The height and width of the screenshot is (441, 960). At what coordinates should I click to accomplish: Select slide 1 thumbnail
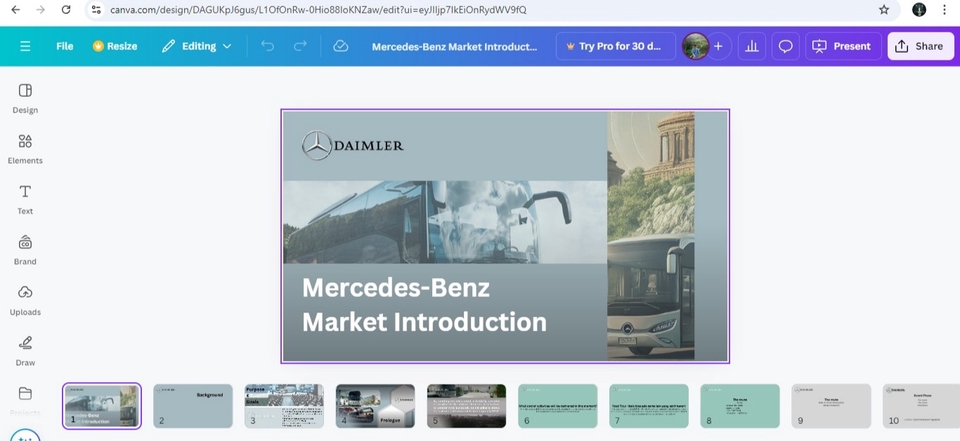point(102,405)
